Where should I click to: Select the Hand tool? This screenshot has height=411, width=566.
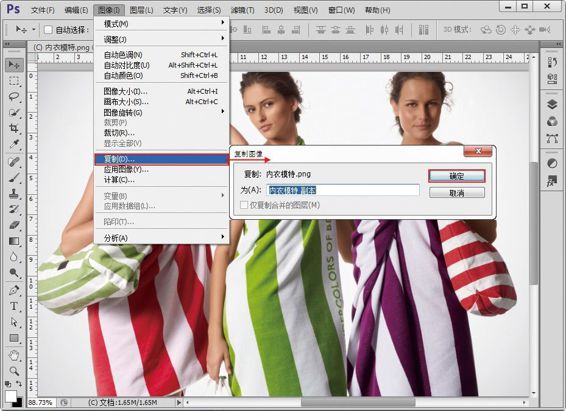tap(14, 355)
